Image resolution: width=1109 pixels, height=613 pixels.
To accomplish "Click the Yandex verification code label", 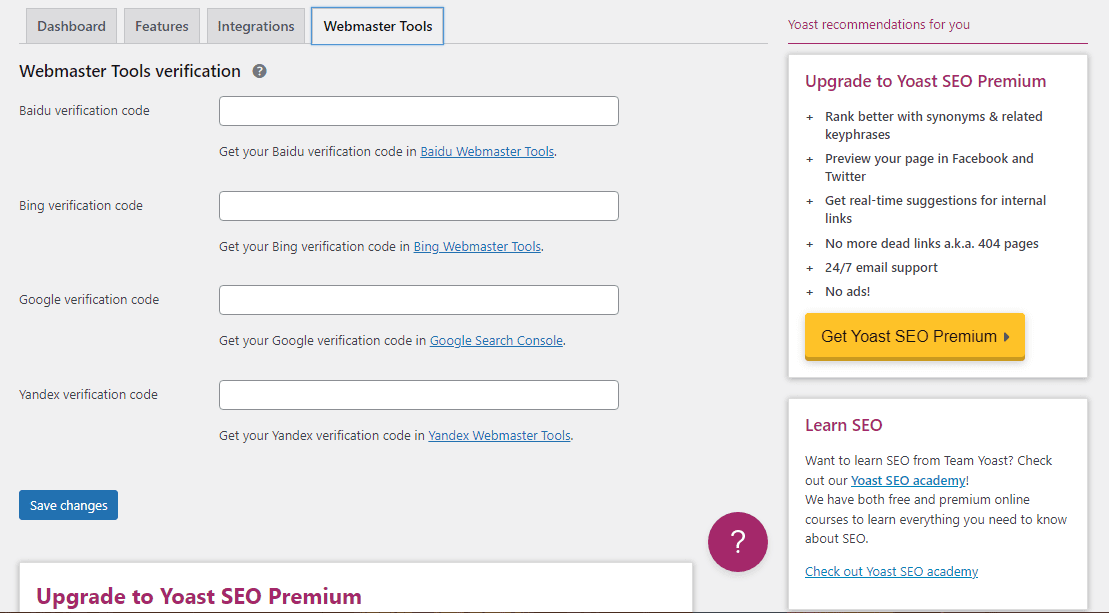I will [x=88, y=395].
